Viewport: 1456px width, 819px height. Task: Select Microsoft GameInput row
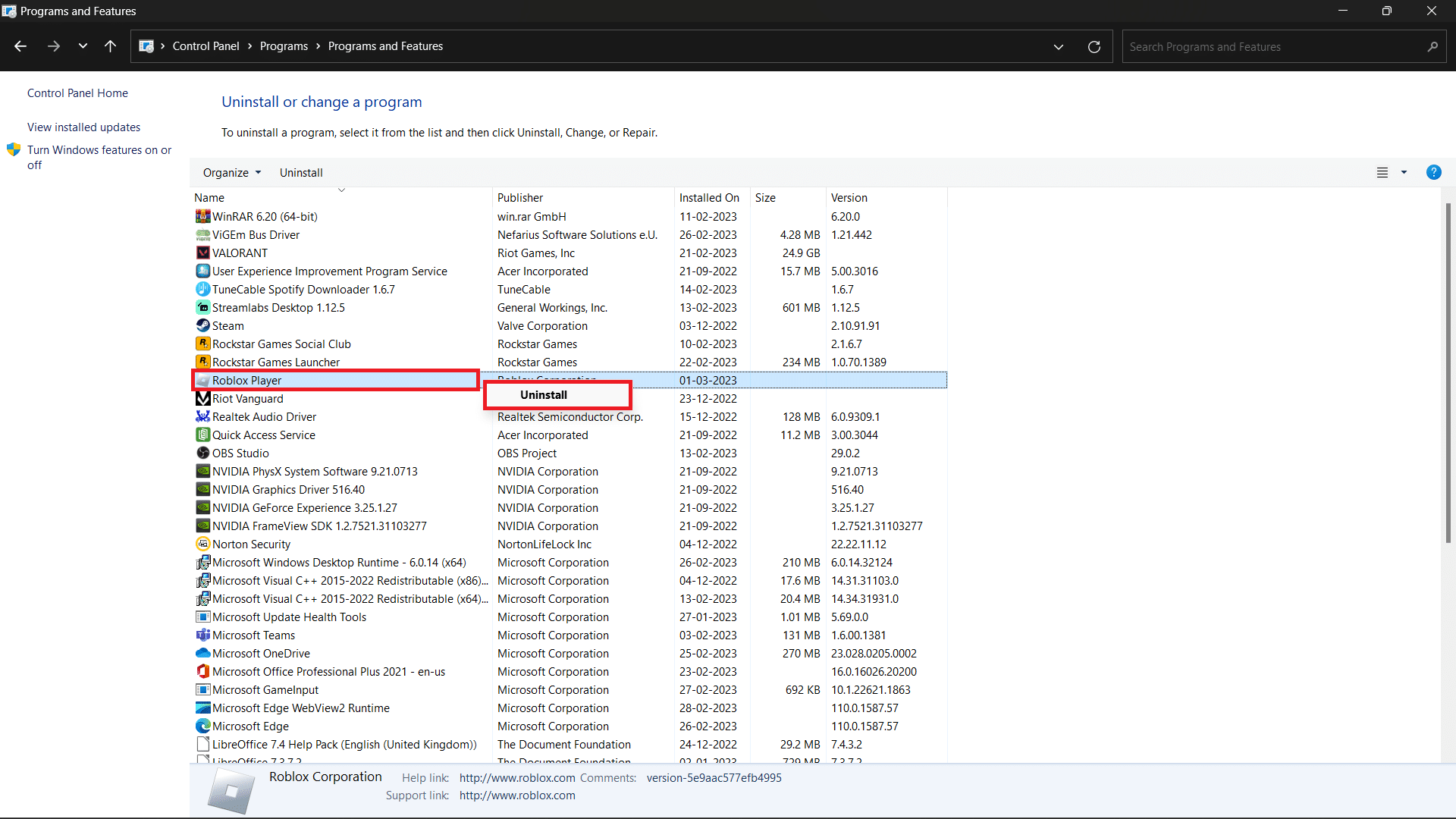coord(570,690)
